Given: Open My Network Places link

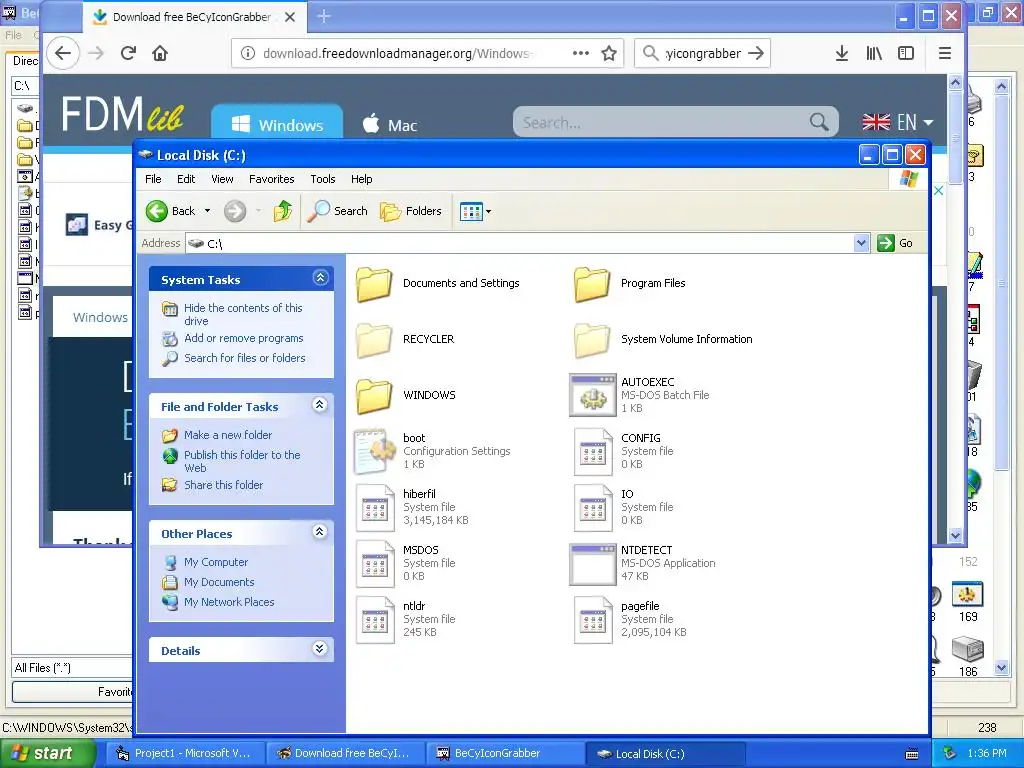Looking at the screenshot, I should click(229, 602).
